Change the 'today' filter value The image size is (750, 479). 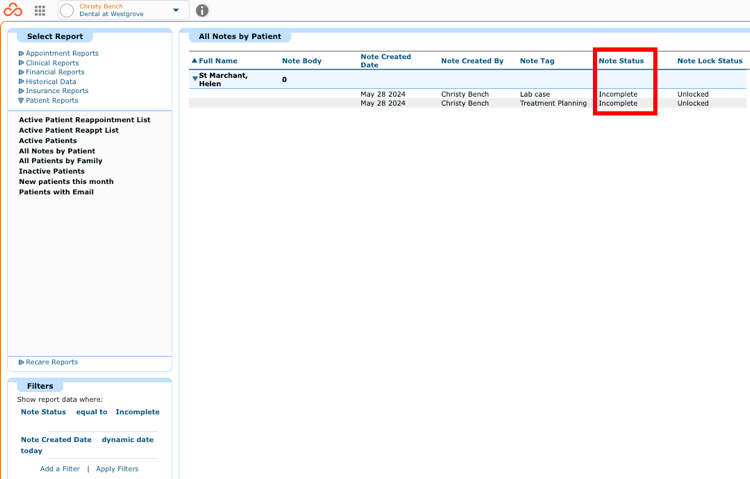(32, 451)
